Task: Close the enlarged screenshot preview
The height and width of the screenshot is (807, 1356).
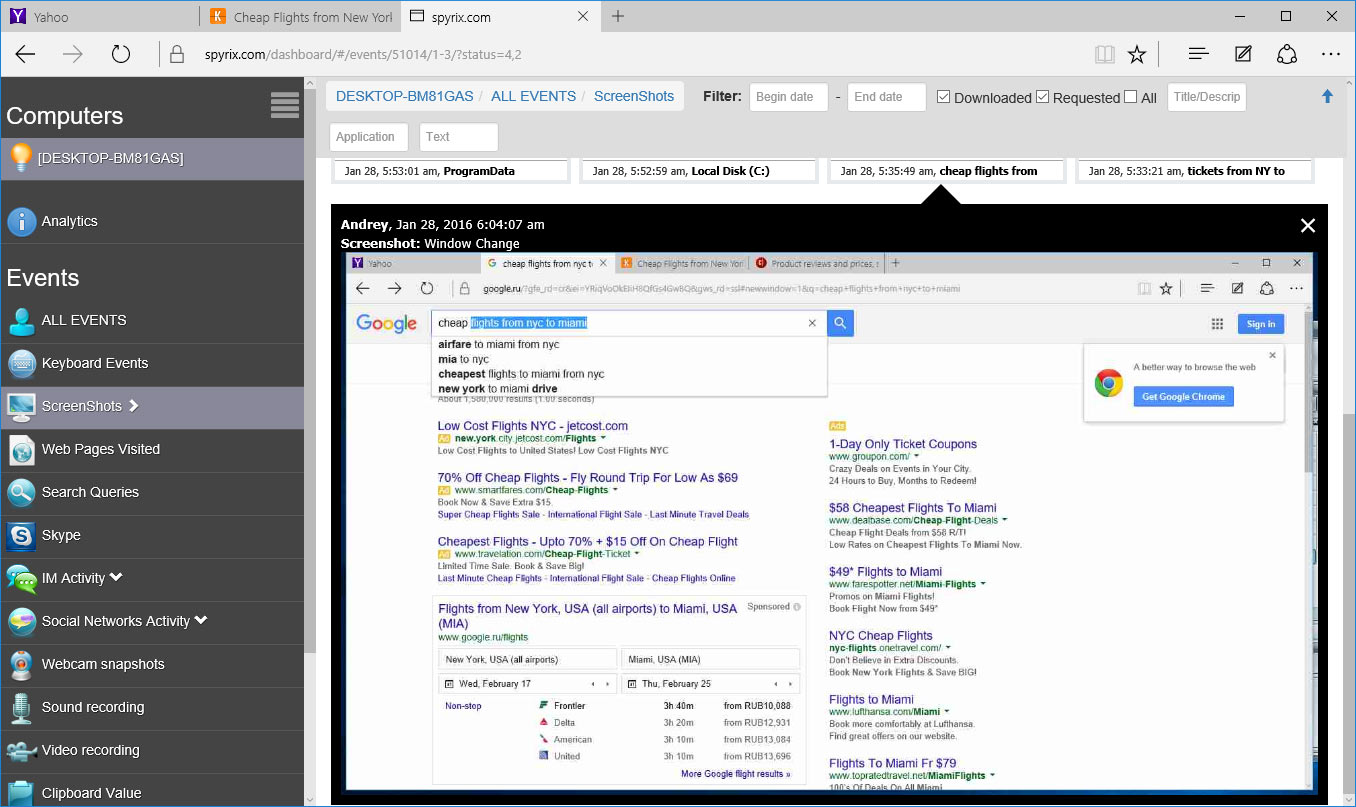Action: pyautogui.click(x=1307, y=226)
